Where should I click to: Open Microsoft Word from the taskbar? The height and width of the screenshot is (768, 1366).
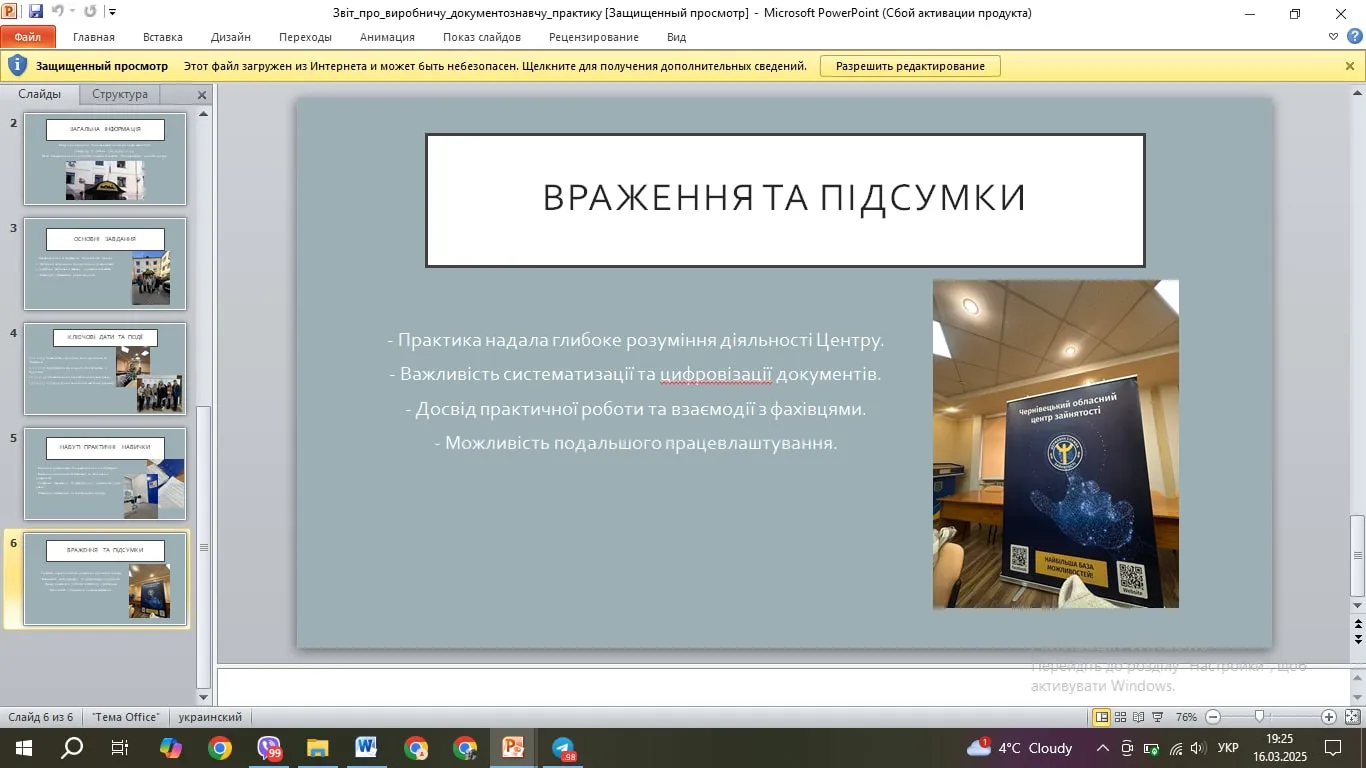366,748
